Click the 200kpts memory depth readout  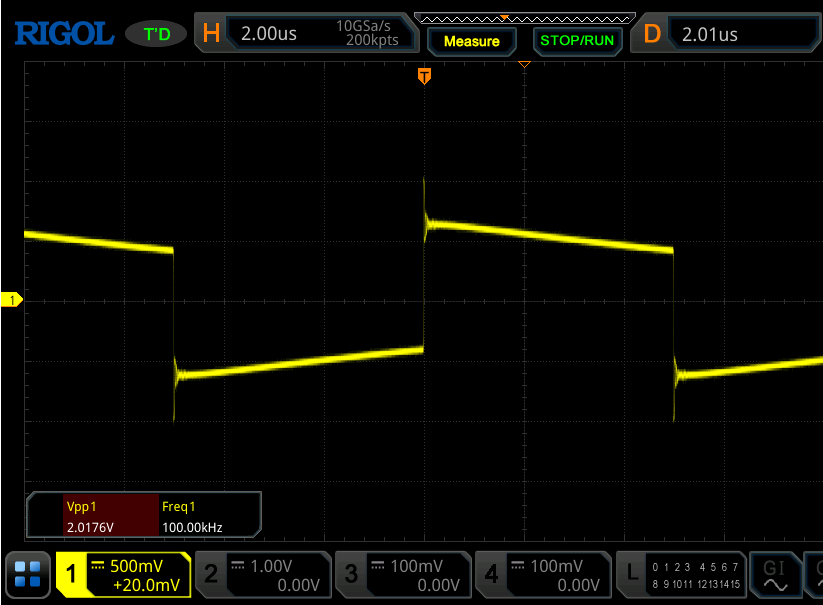point(372,40)
